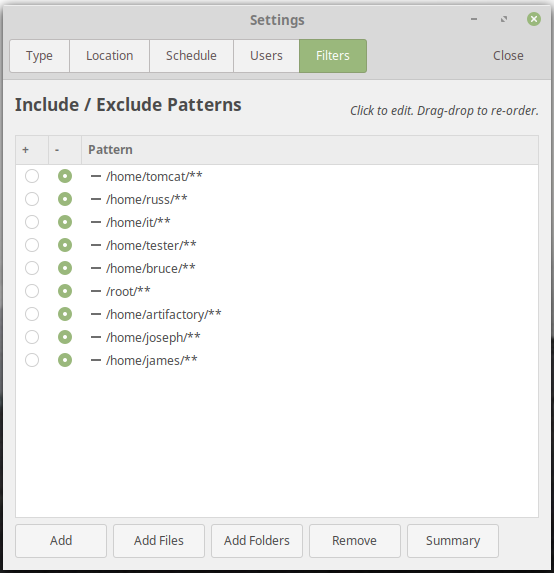Image resolution: width=554 pixels, height=573 pixels.
Task: Click exclude radio for /home/it/**
Action: pyautogui.click(x=65, y=222)
